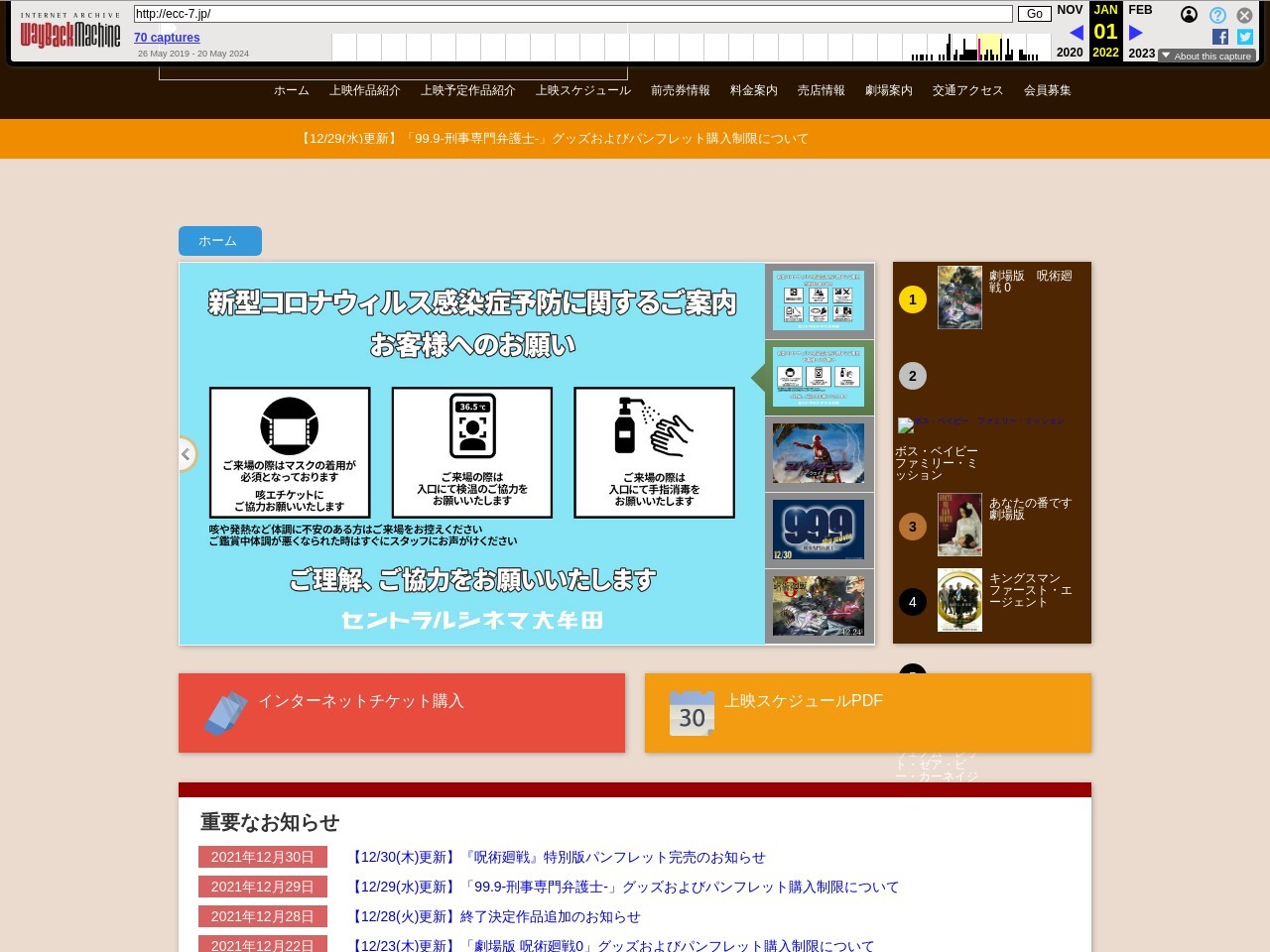
Task: Select second slider thumbnail with three icons
Action: pyautogui.click(x=819, y=378)
